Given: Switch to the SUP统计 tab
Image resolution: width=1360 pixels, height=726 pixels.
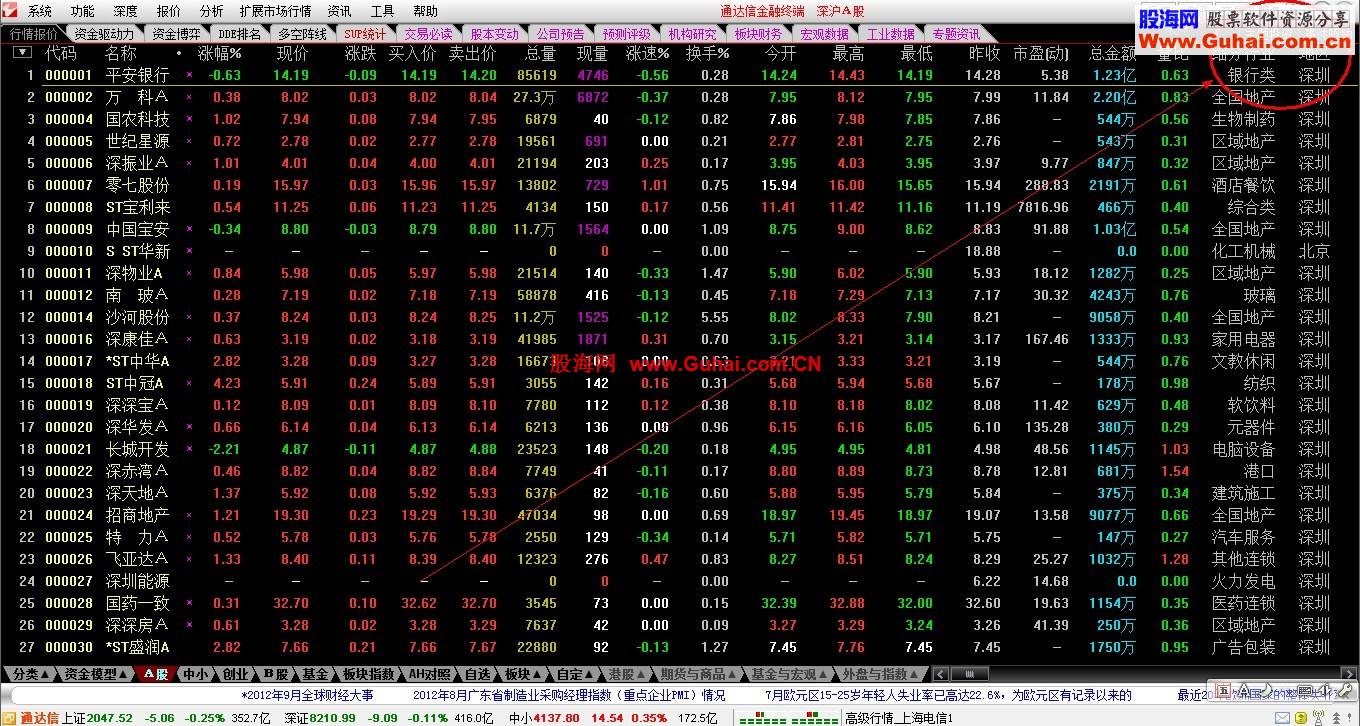Looking at the screenshot, I should (365, 33).
